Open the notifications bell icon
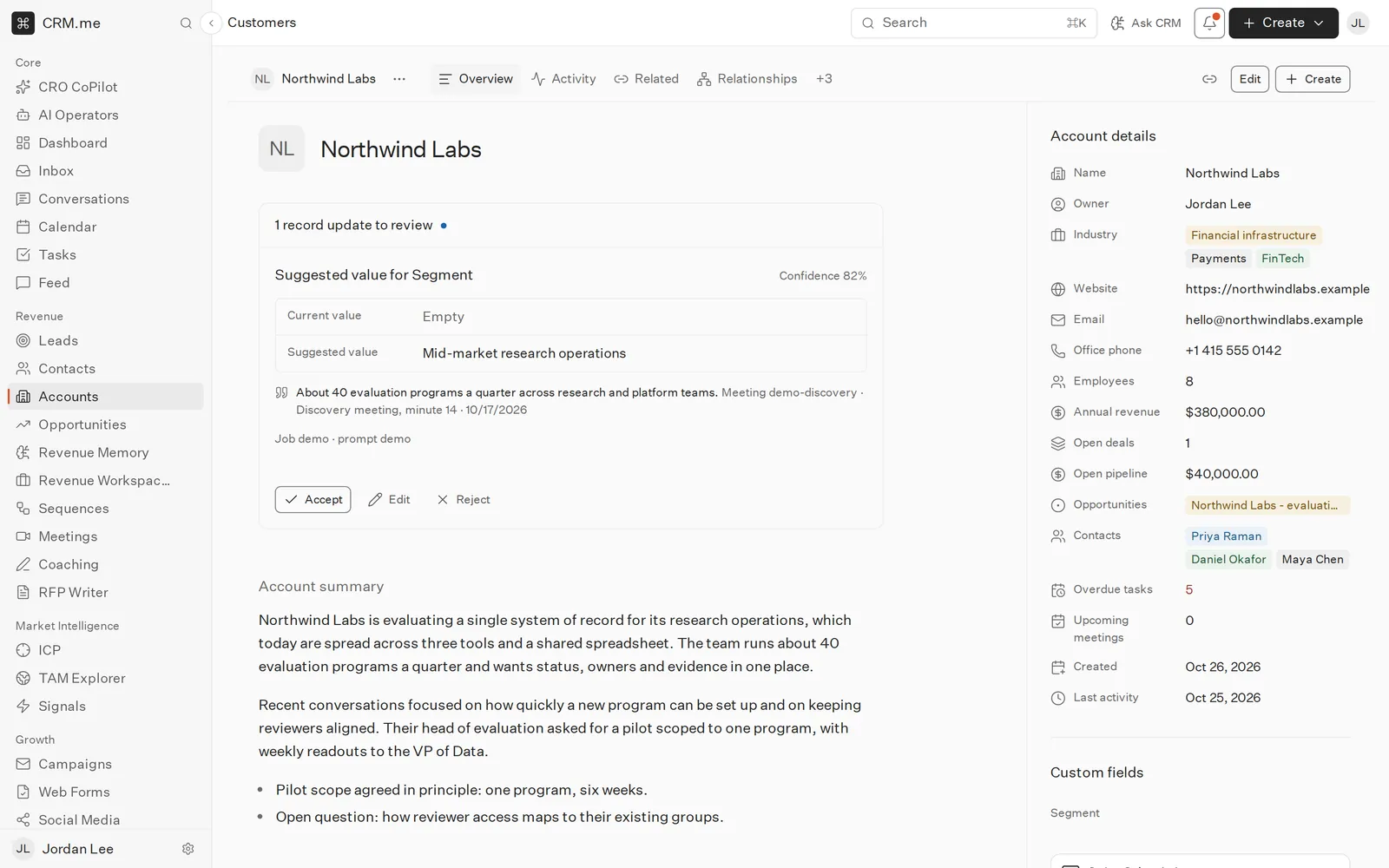This screenshot has width=1389, height=868. pyautogui.click(x=1209, y=23)
